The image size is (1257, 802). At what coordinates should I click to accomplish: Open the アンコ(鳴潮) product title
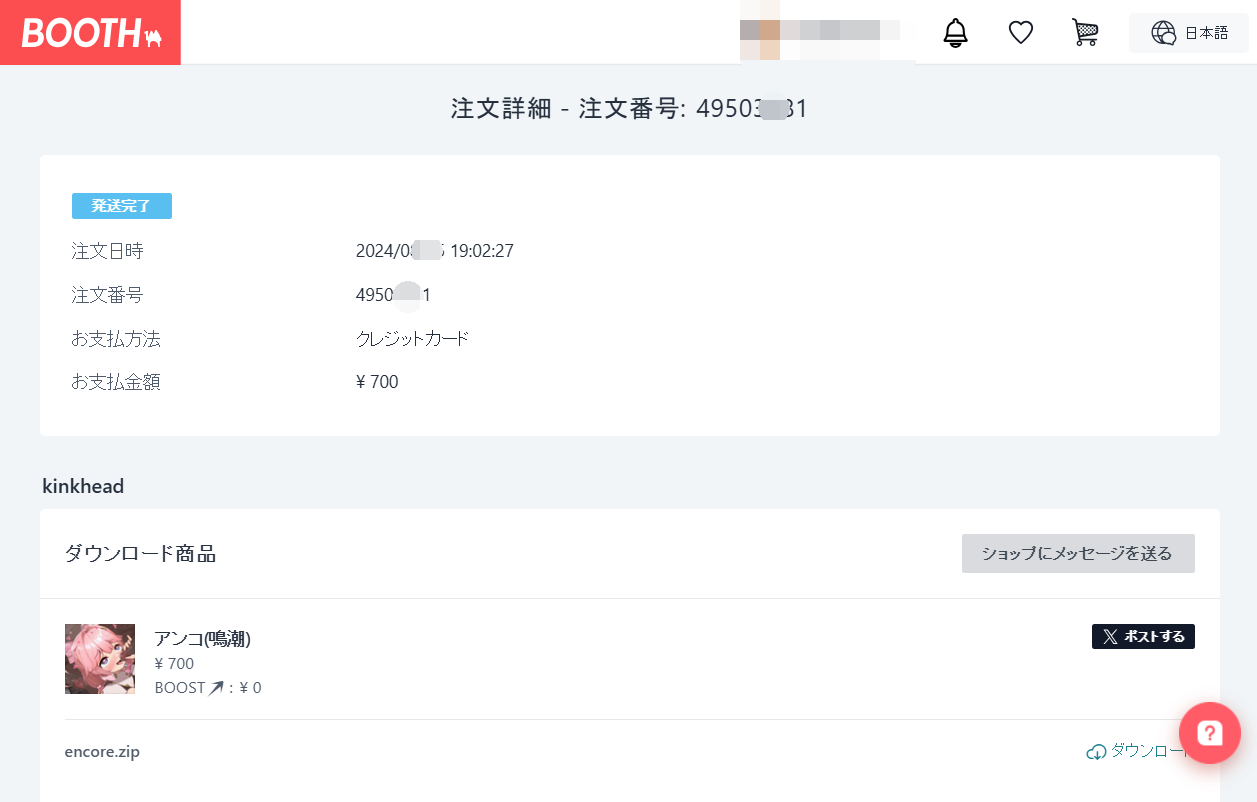click(x=202, y=639)
